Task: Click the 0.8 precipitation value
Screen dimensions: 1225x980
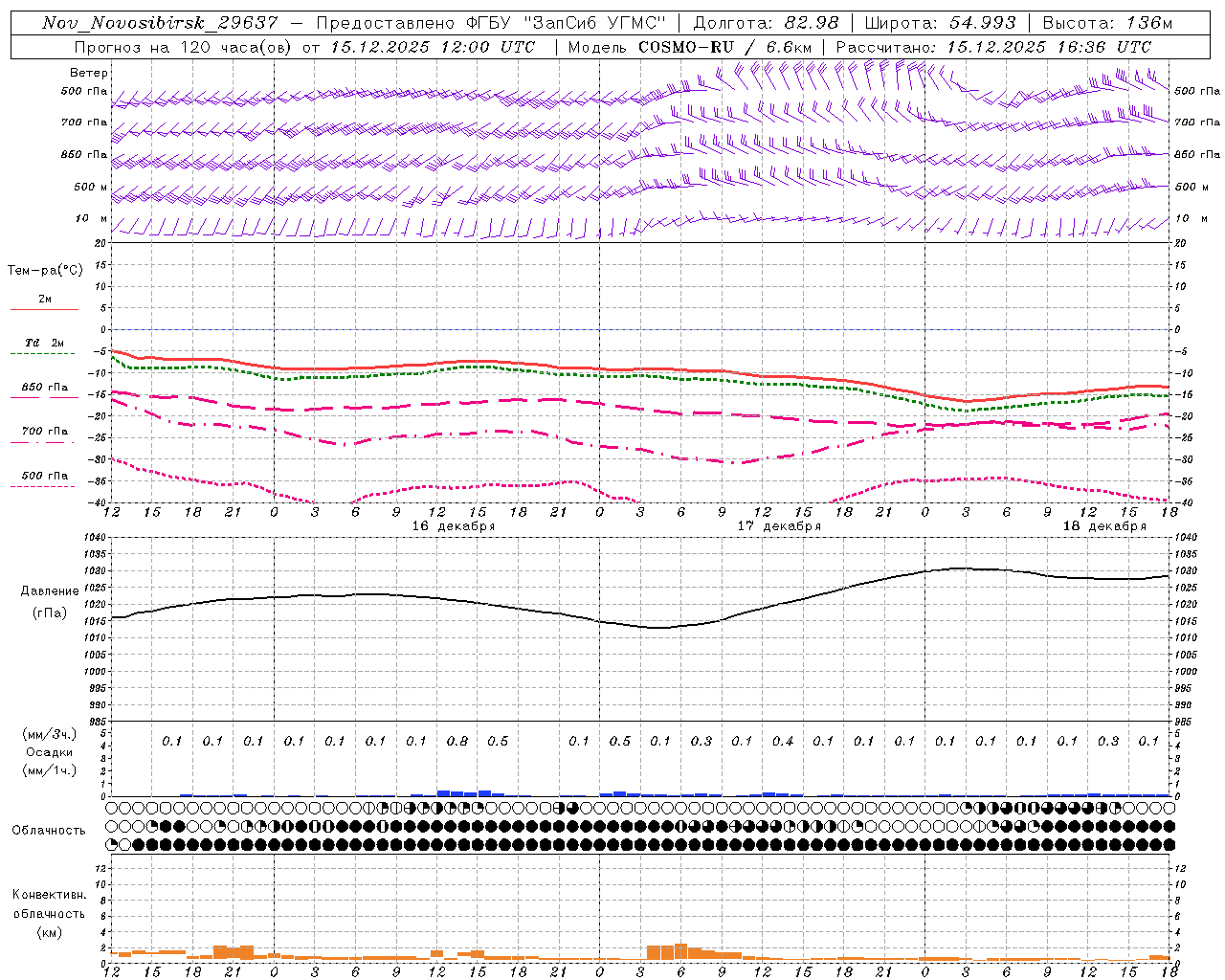Action: pyautogui.click(x=457, y=742)
